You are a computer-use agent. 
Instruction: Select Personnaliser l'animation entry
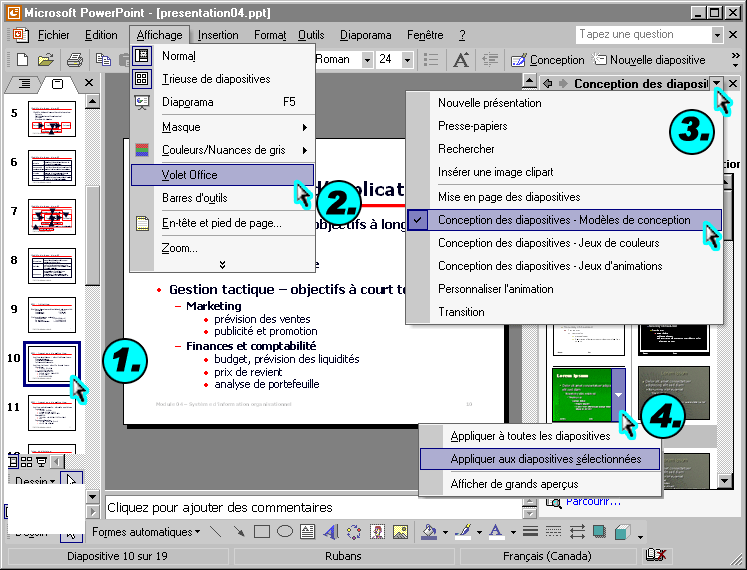tap(565, 289)
